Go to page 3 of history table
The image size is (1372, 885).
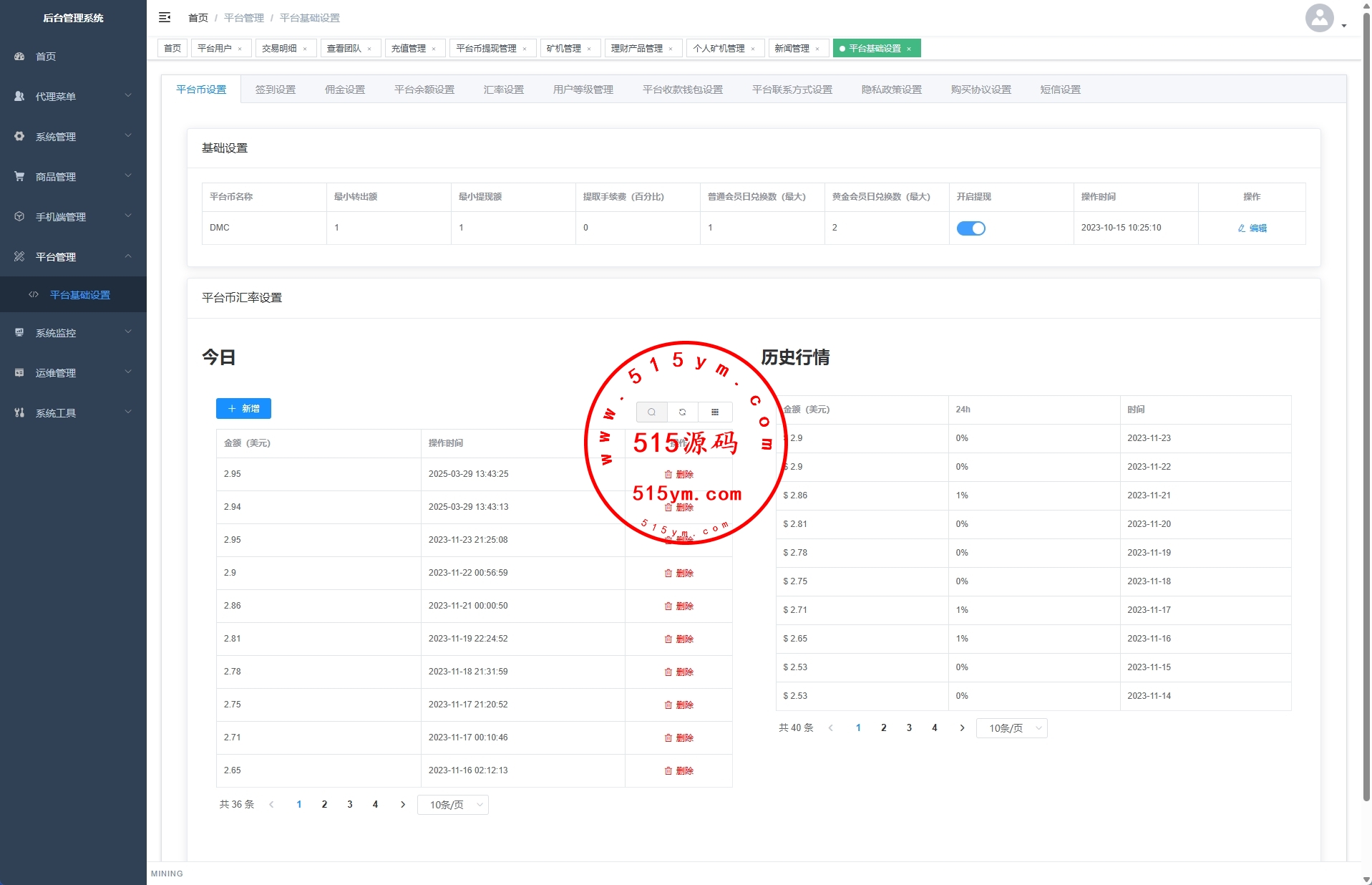tap(909, 727)
